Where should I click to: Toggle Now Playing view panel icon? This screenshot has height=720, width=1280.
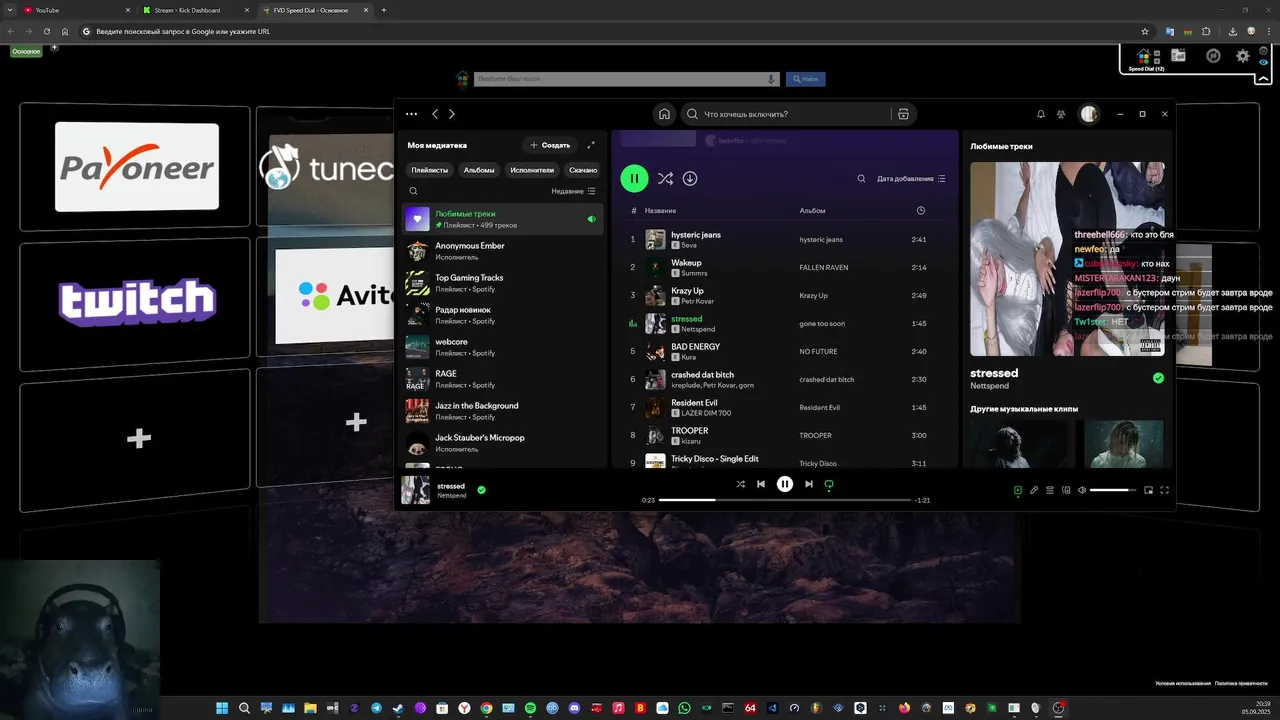click(x=1018, y=490)
